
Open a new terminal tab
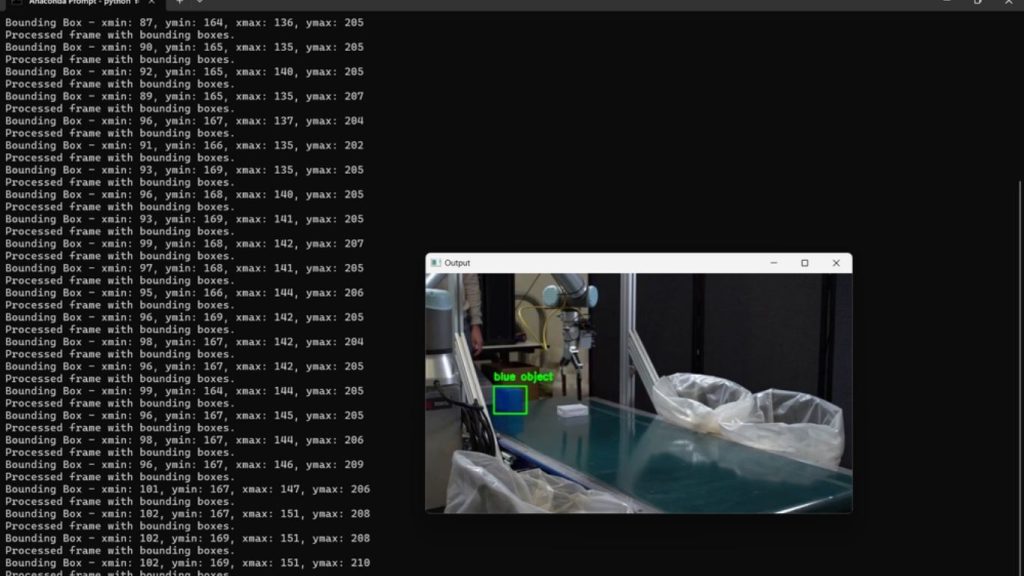click(x=180, y=3)
